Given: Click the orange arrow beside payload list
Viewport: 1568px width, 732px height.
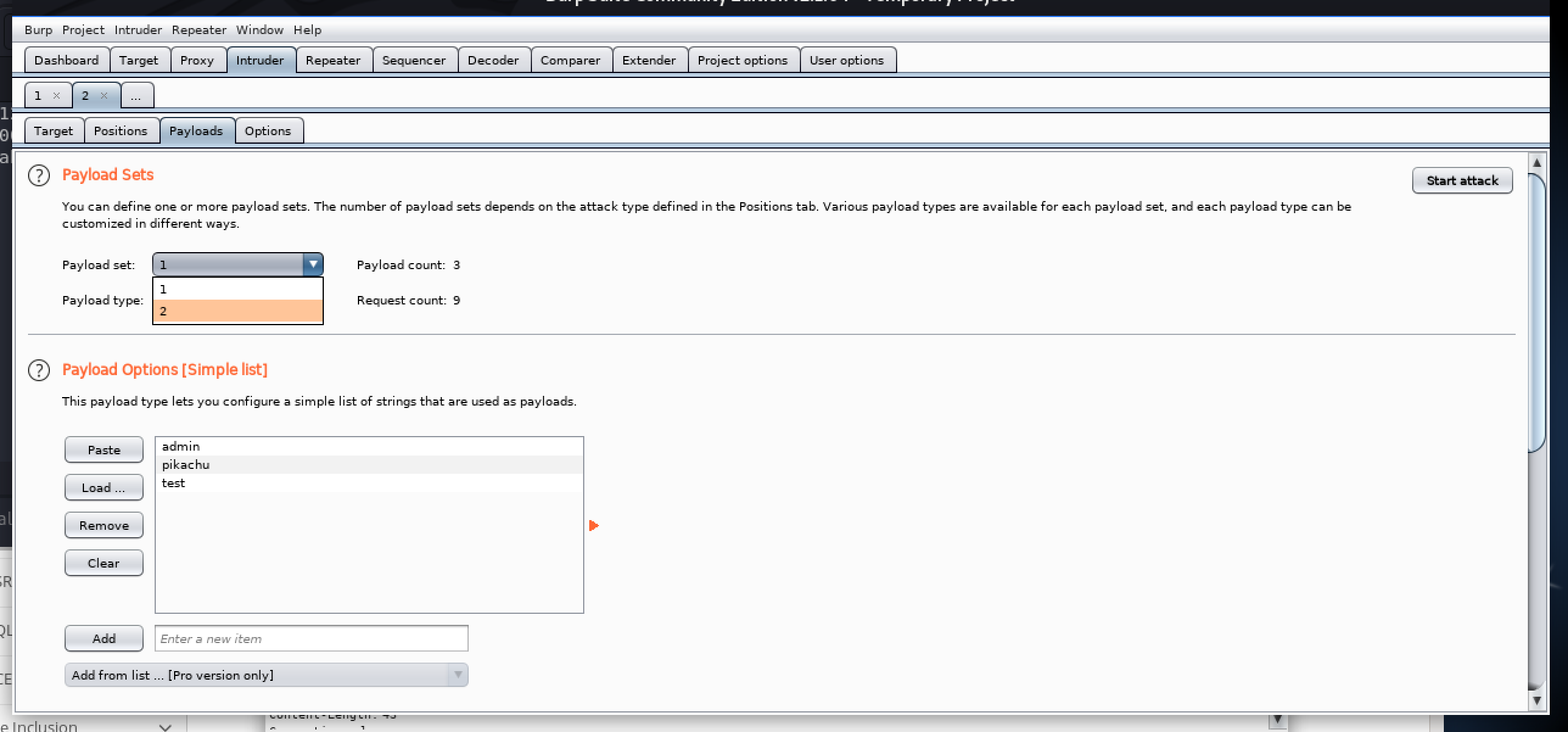Looking at the screenshot, I should coord(594,526).
